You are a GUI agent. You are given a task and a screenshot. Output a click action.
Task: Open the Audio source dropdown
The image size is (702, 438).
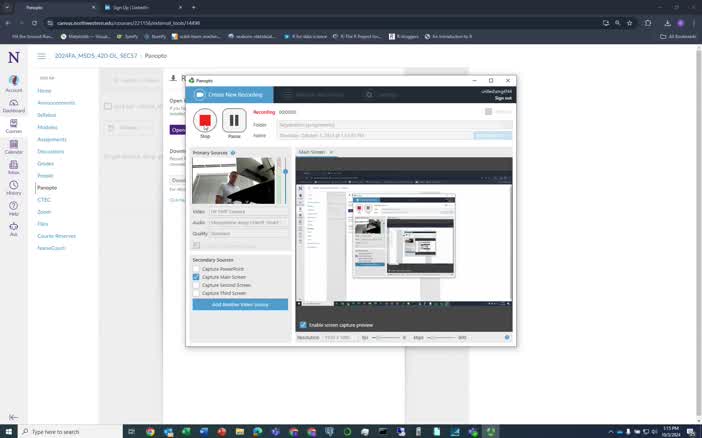pos(248,223)
